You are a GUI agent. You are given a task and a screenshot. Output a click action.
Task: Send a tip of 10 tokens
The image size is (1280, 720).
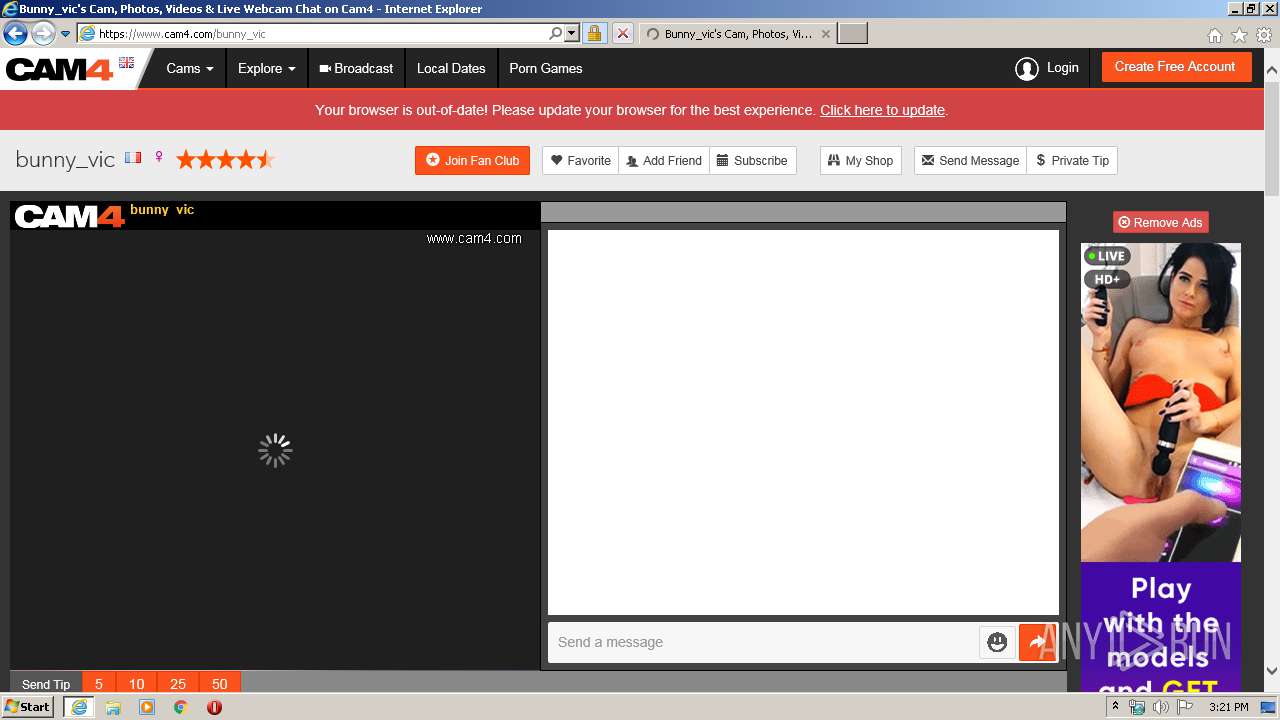pyautogui.click(x=137, y=684)
